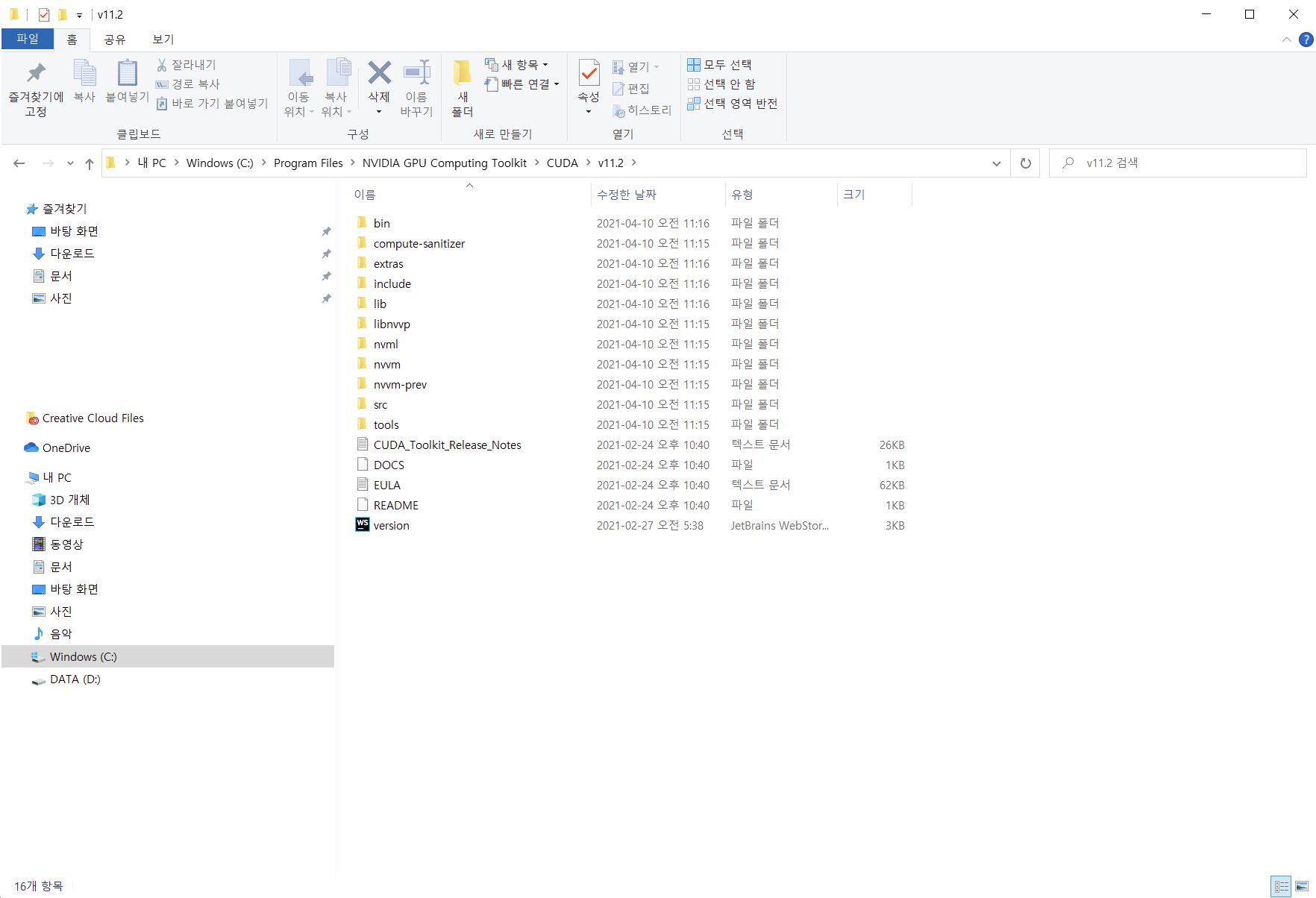
Task: Select the 홈 (Home) ribbon tab
Action: (x=72, y=40)
